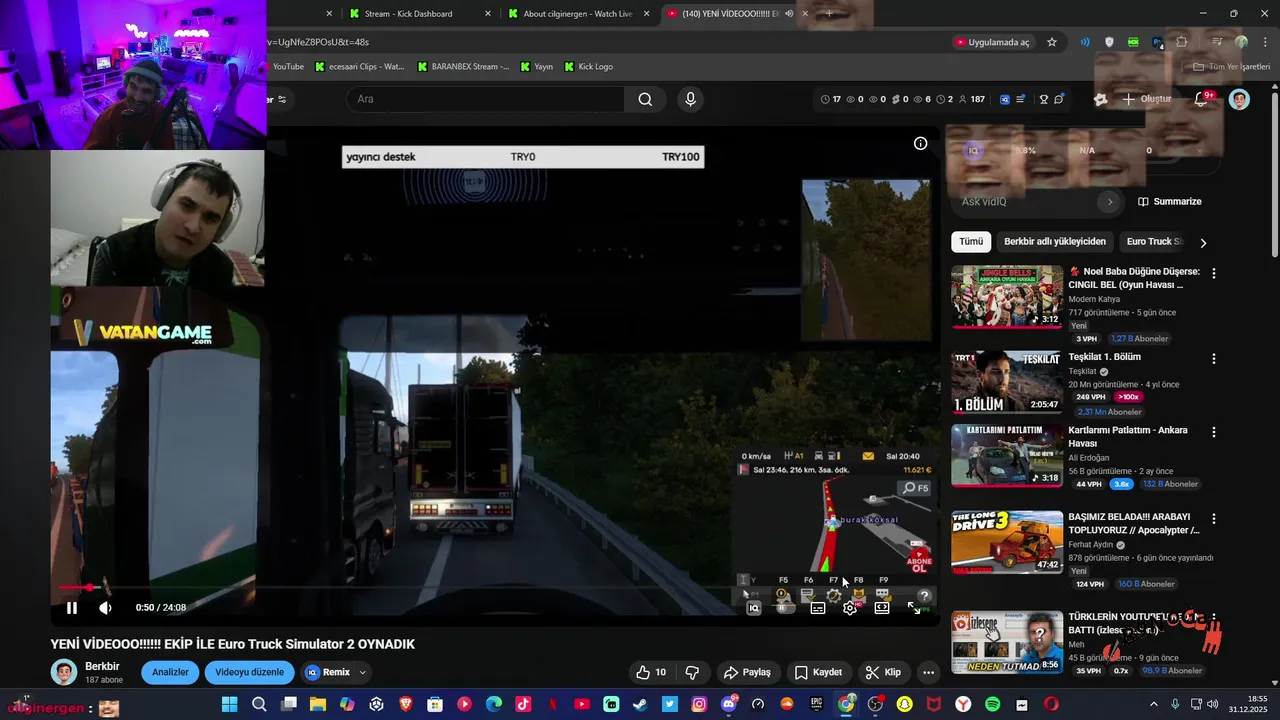Start voice search with microphone
The width and height of the screenshot is (1280, 720).
click(690, 99)
